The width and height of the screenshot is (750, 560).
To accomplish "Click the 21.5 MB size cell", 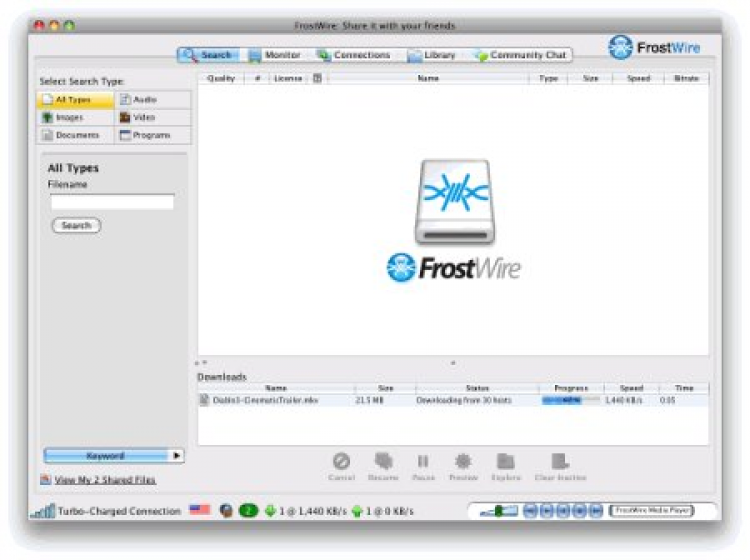I will point(369,400).
